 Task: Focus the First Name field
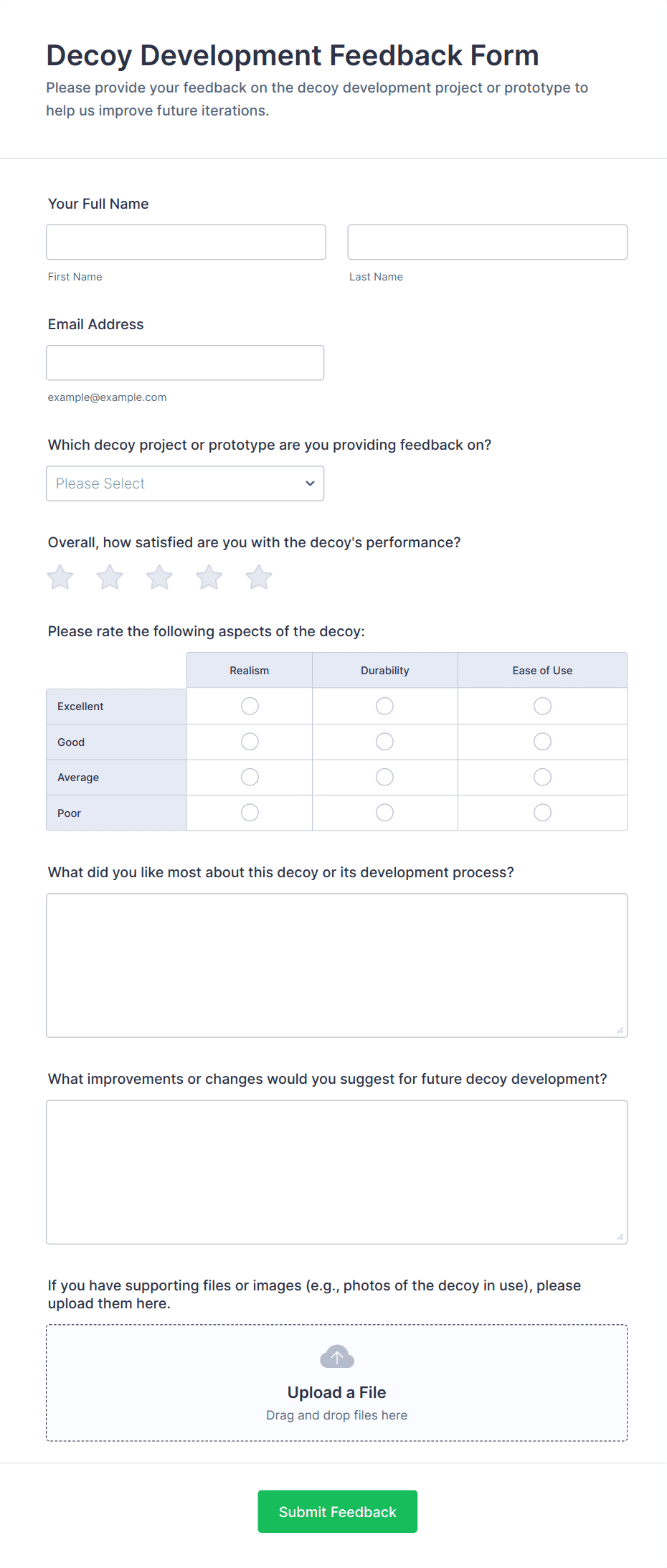click(186, 242)
